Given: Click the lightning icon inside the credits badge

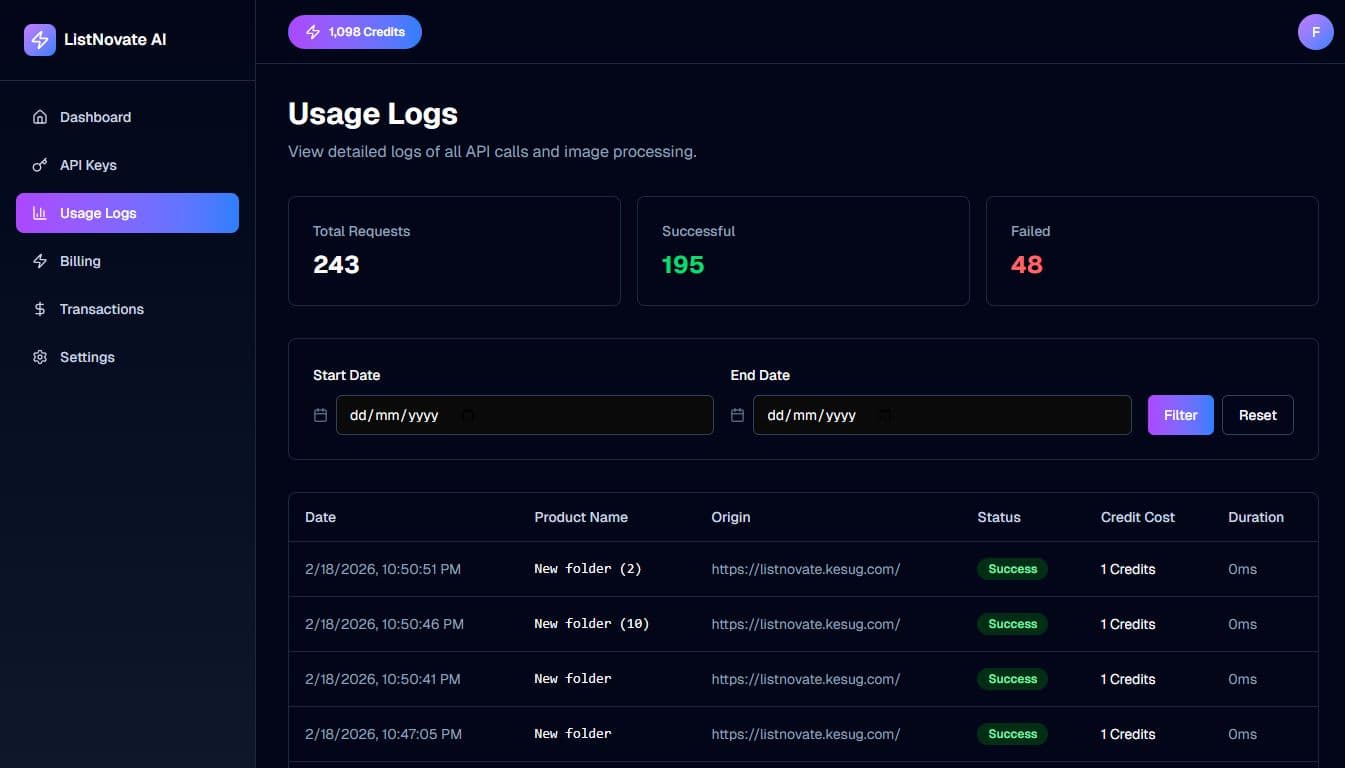Looking at the screenshot, I should (x=311, y=31).
